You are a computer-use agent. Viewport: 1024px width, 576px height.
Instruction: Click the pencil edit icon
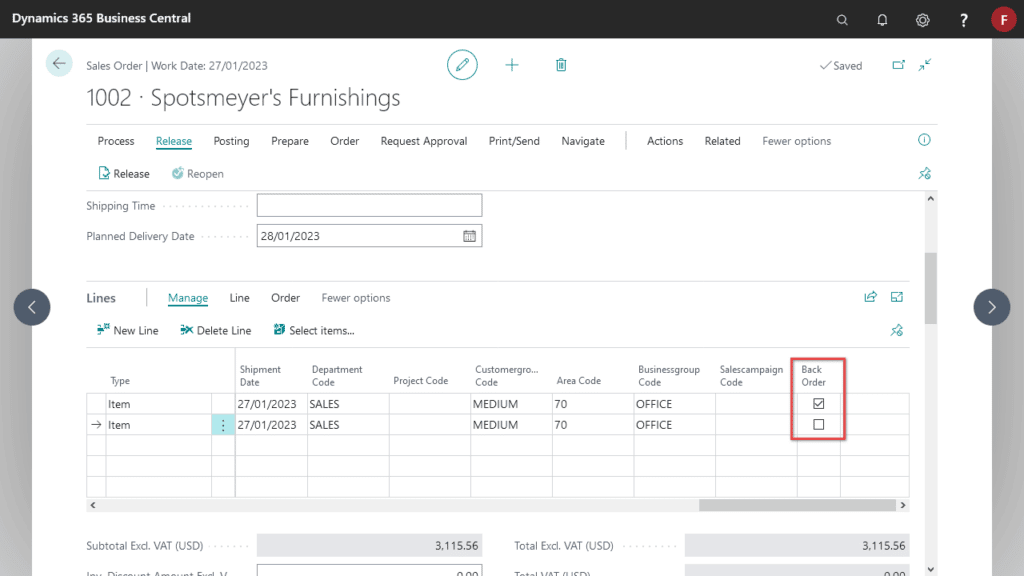coord(462,65)
